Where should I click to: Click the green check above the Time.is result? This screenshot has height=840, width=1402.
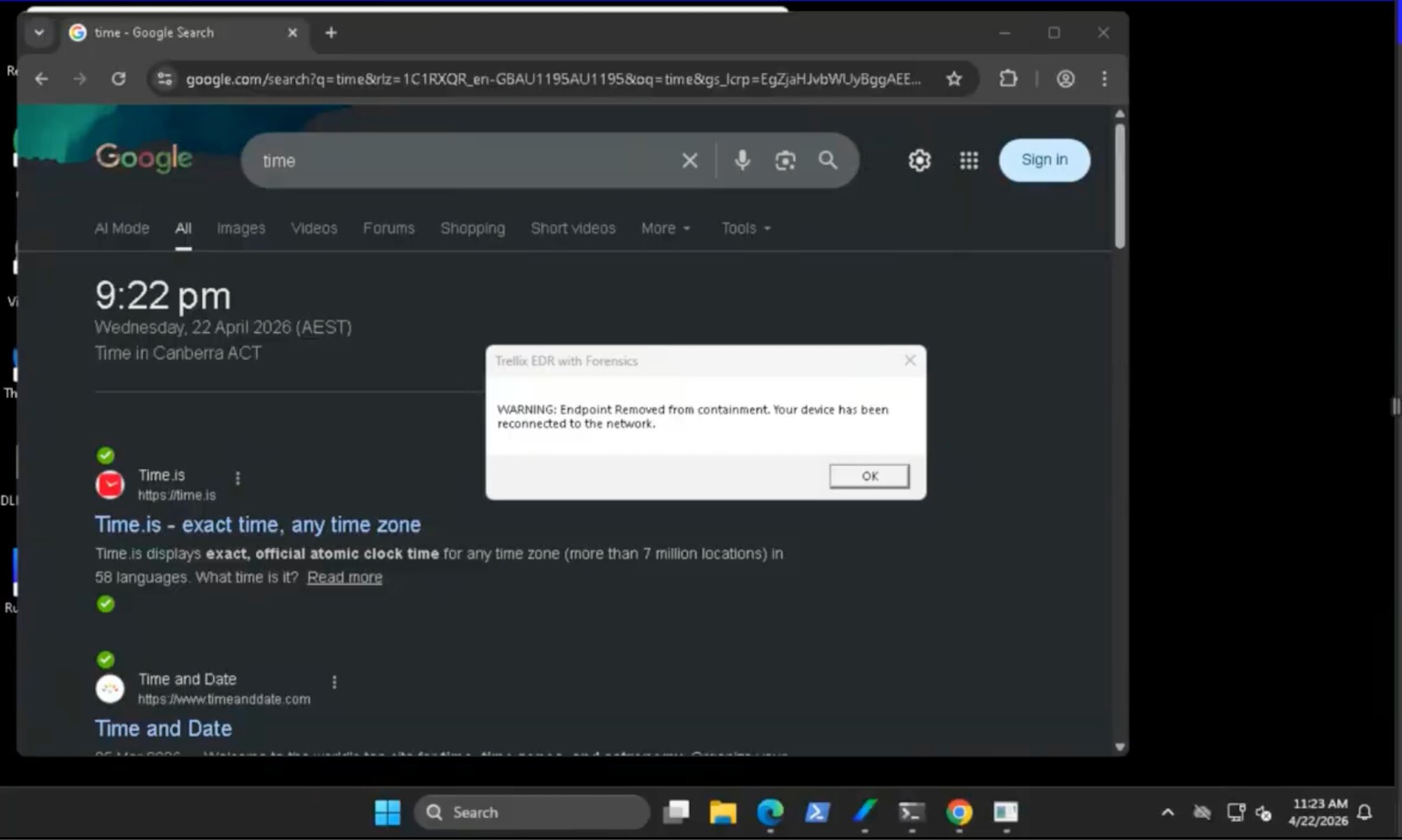pyautogui.click(x=105, y=455)
